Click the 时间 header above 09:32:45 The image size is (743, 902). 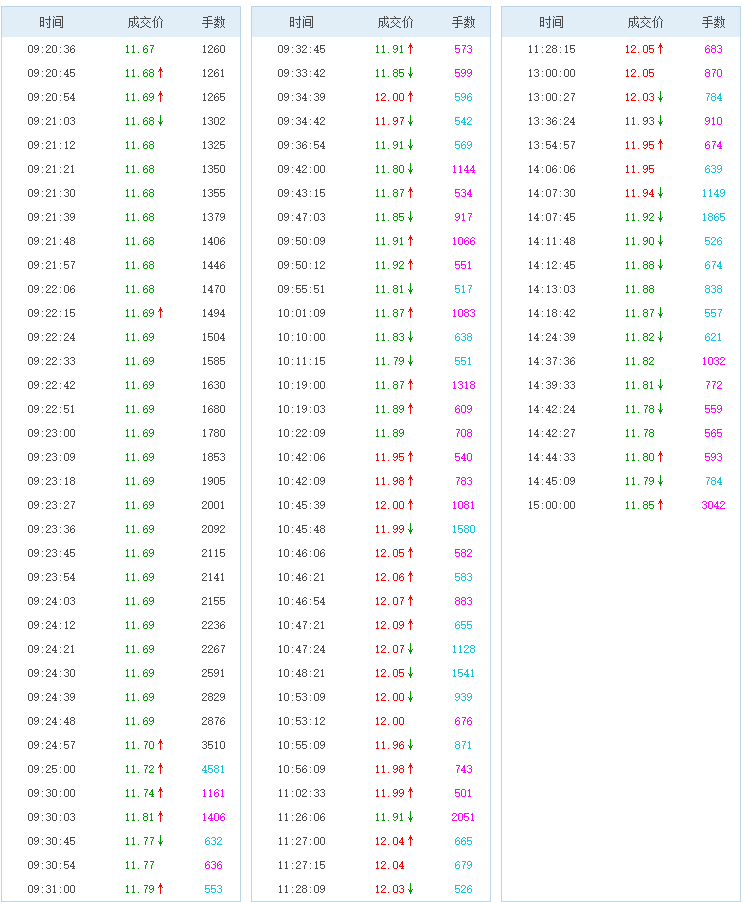click(301, 22)
